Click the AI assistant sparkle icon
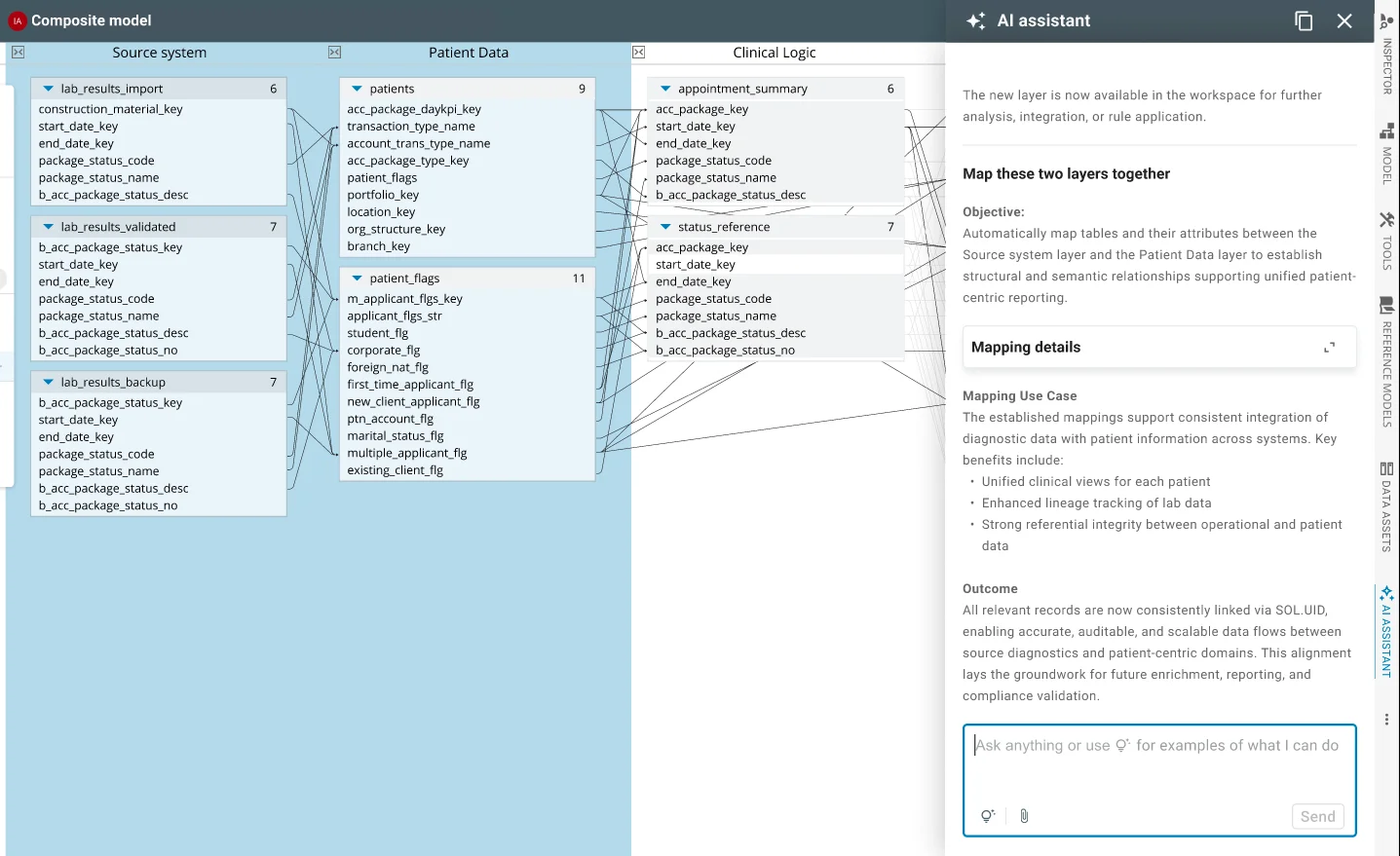1400x856 pixels. tap(976, 20)
